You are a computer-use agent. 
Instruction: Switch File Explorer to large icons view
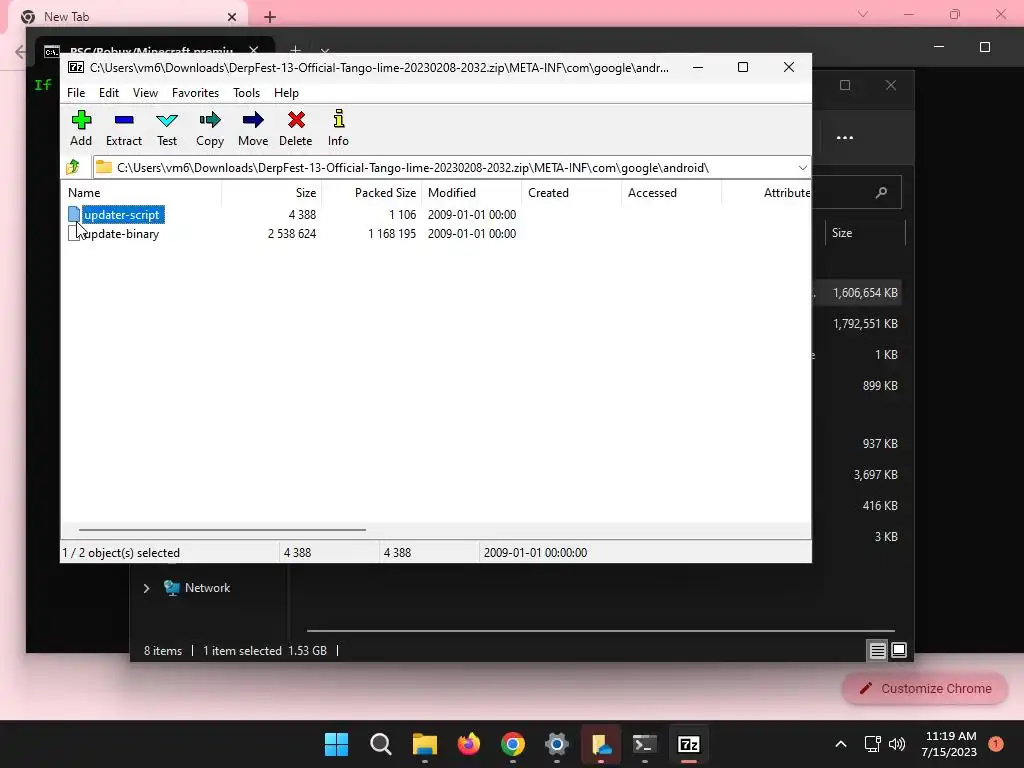(x=899, y=650)
